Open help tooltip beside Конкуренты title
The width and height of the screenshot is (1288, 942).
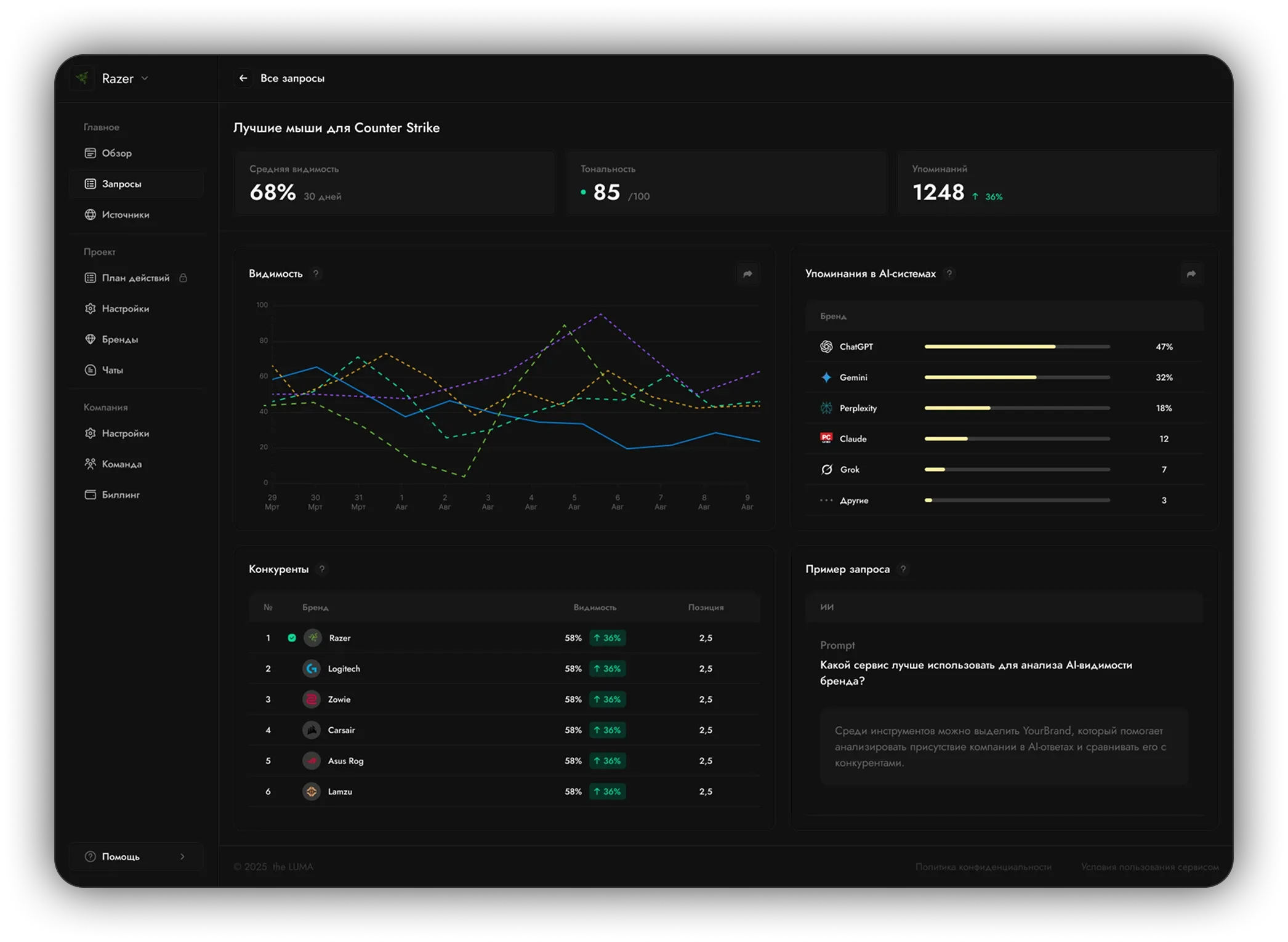click(321, 569)
